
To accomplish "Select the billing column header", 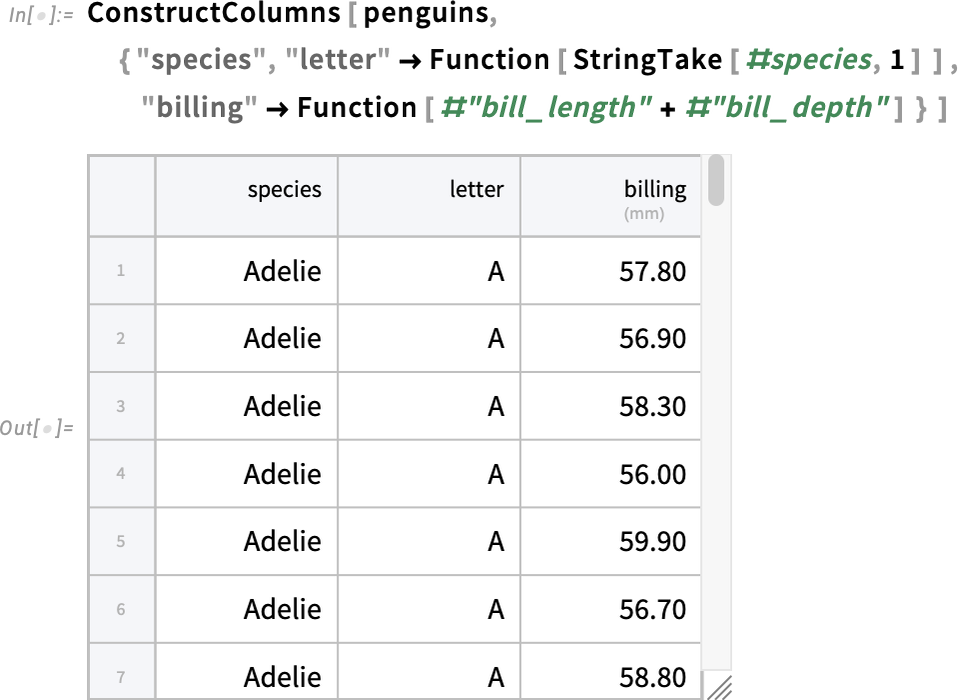I will click(610, 196).
